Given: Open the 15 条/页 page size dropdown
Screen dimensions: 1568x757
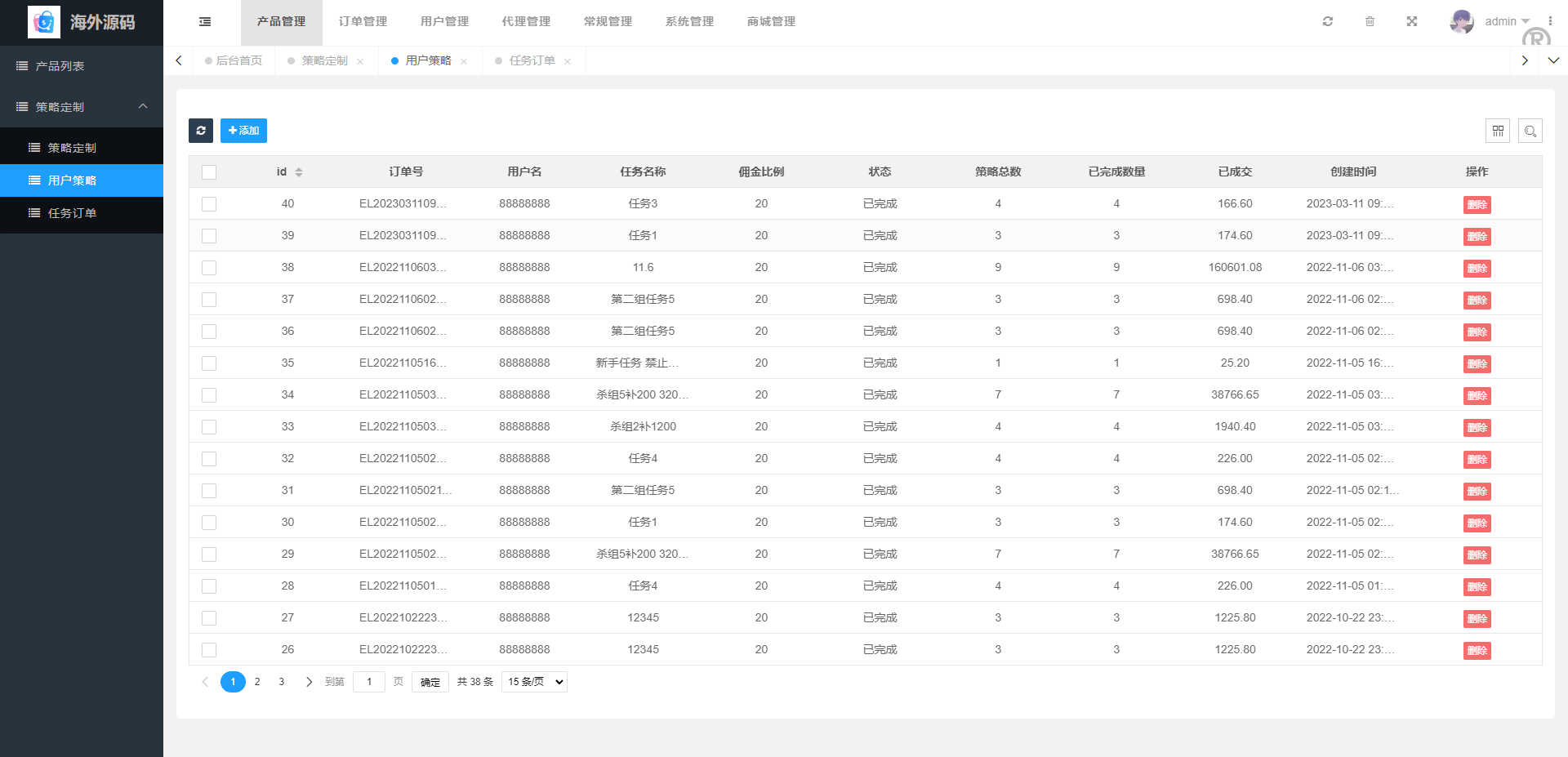Looking at the screenshot, I should [x=534, y=682].
